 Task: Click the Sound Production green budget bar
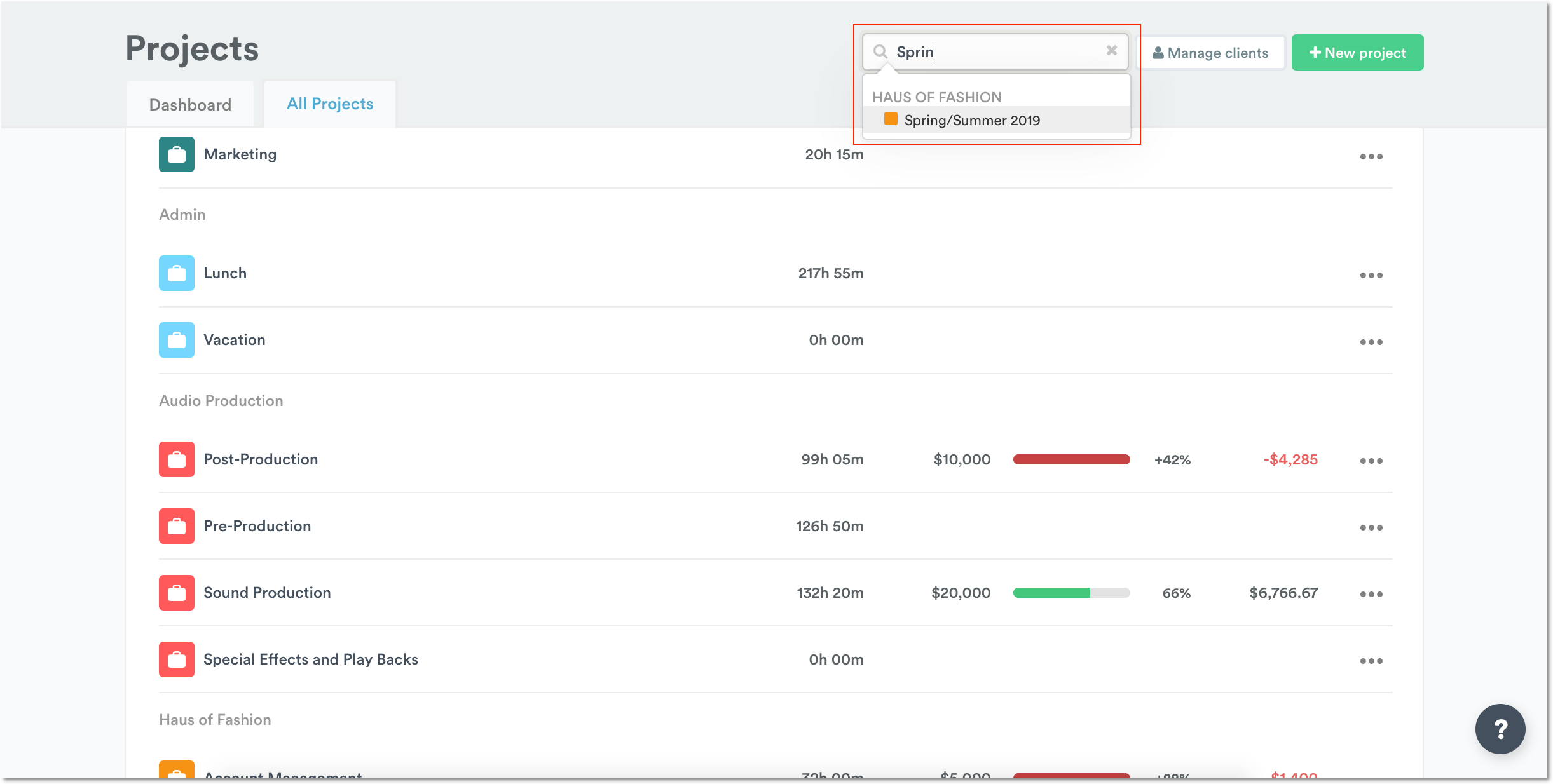click(1051, 593)
